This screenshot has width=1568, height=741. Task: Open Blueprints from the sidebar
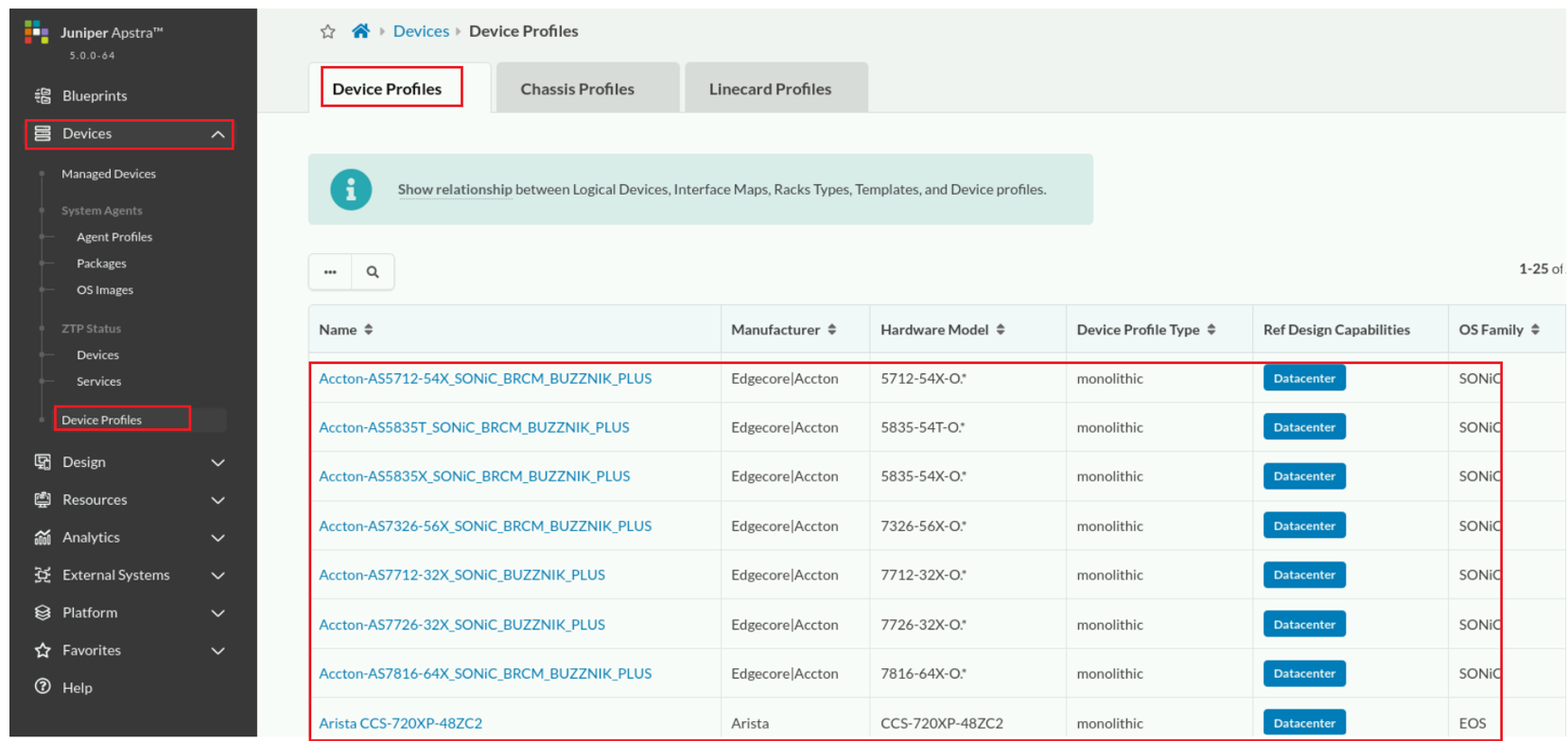tap(95, 95)
